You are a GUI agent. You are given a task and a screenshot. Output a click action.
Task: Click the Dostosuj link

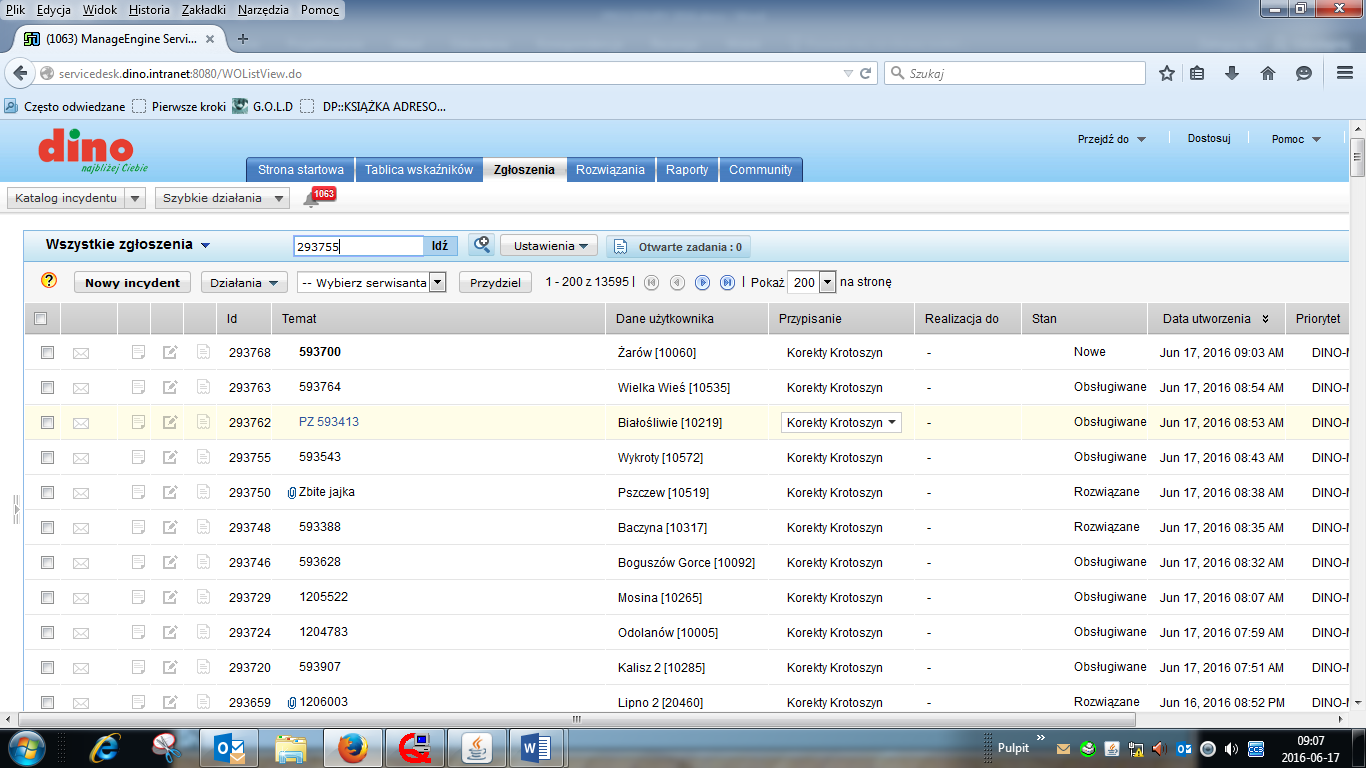[x=1209, y=138]
